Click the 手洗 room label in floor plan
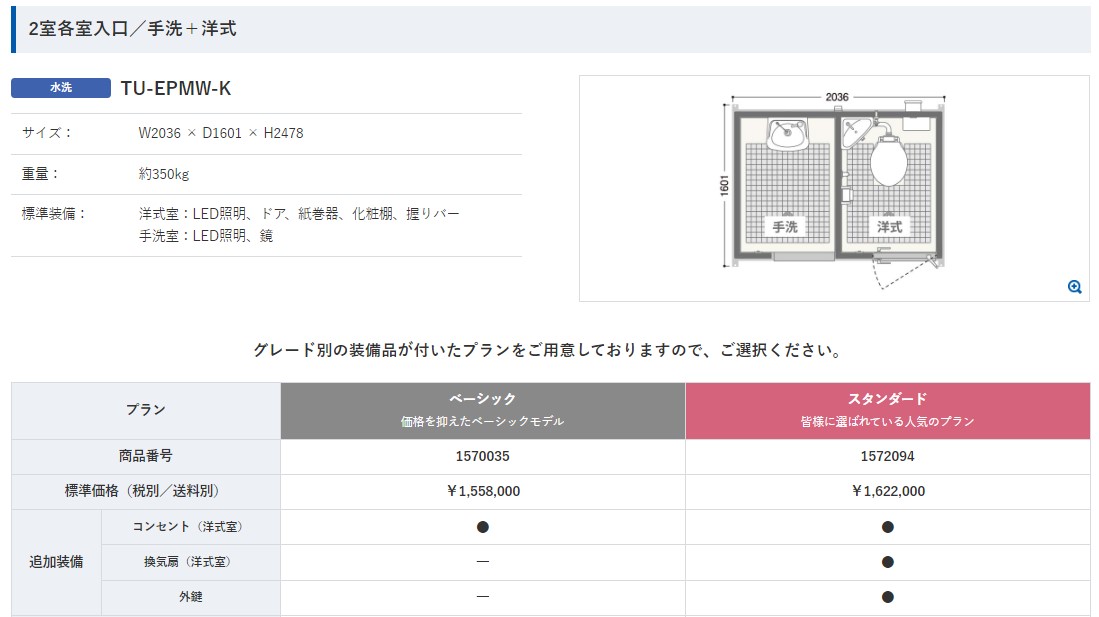Viewport: 1099px width, 617px height. point(785,227)
